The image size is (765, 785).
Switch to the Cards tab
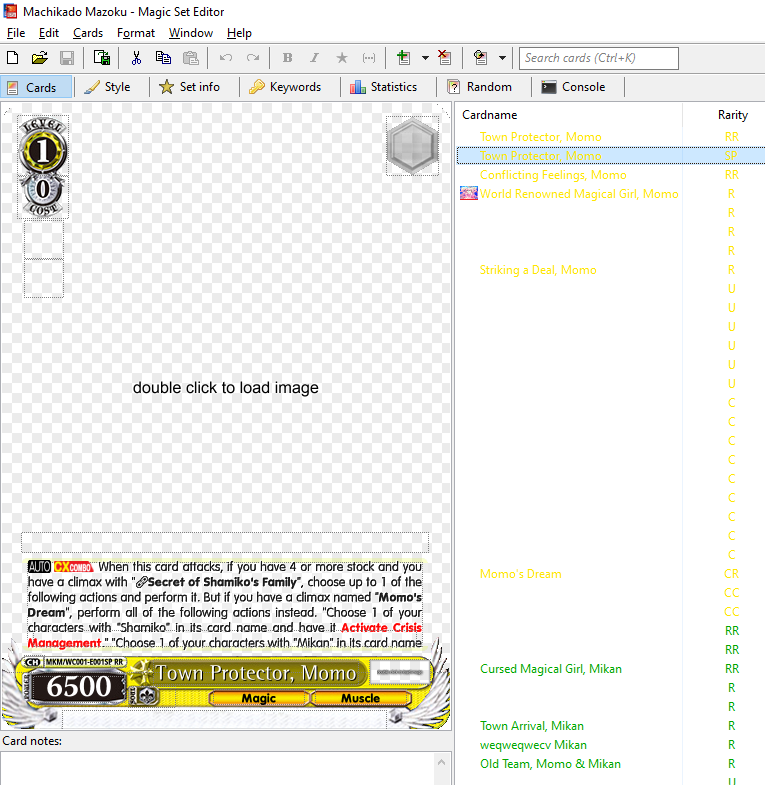(36, 87)
